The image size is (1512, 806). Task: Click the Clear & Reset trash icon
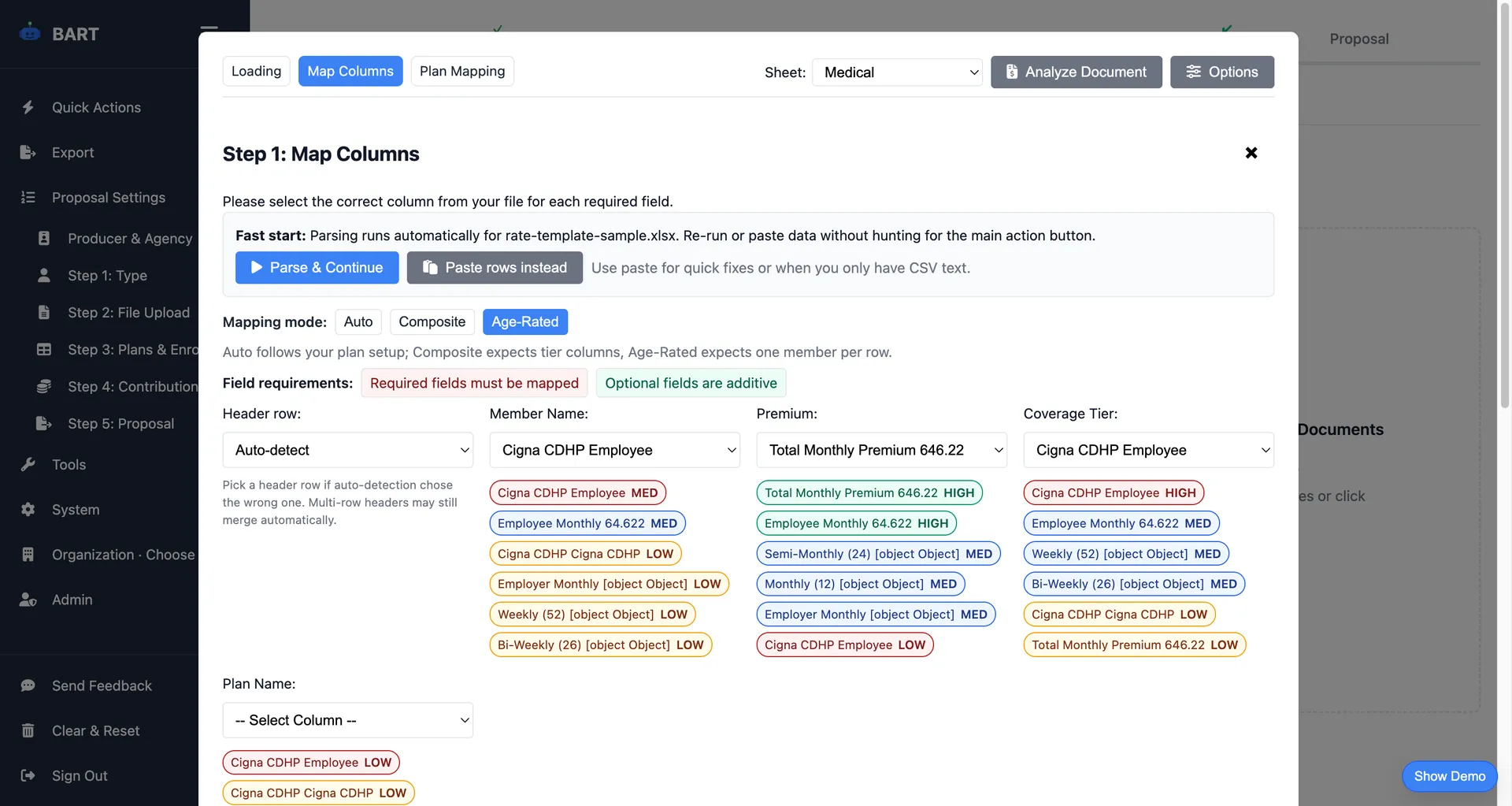[29, 730]
